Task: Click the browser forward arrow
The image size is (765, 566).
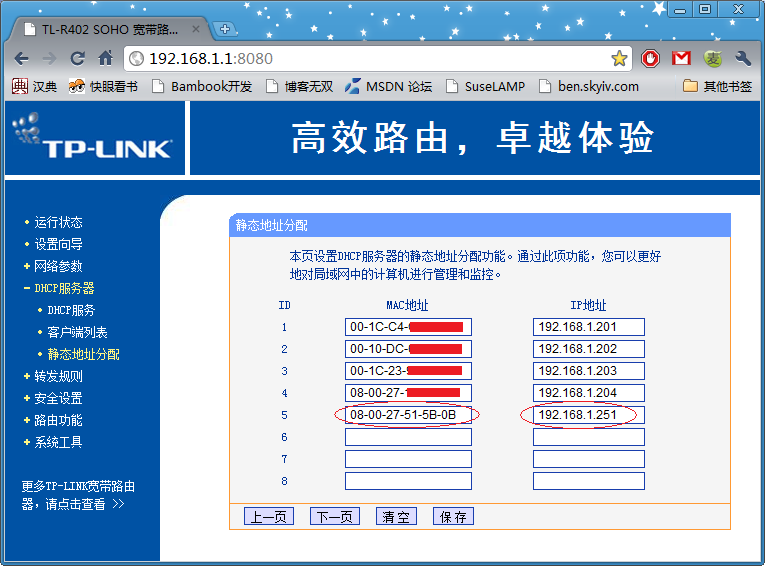Action: (49, 59)
